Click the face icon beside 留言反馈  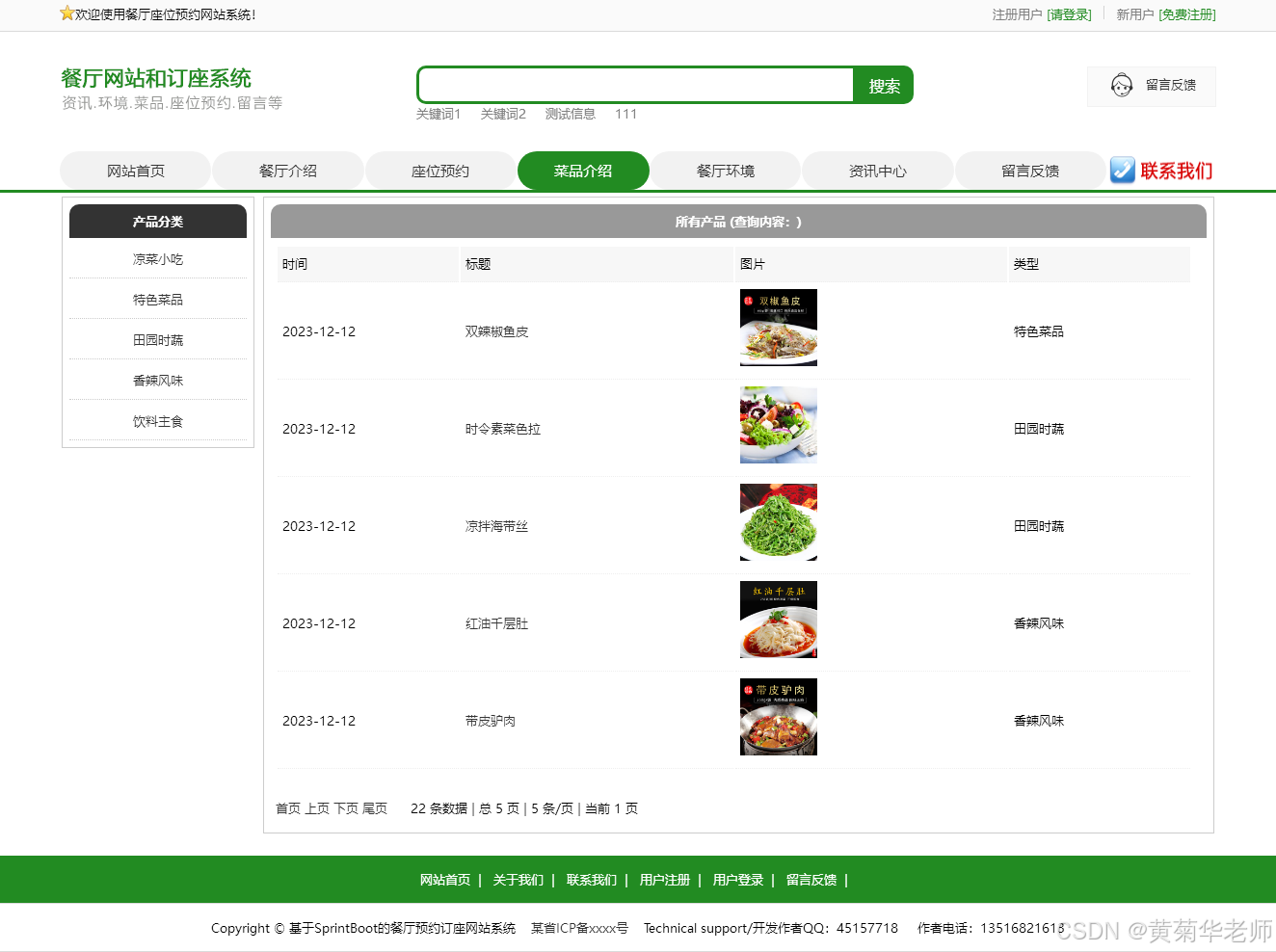(x=1121, y=86)
